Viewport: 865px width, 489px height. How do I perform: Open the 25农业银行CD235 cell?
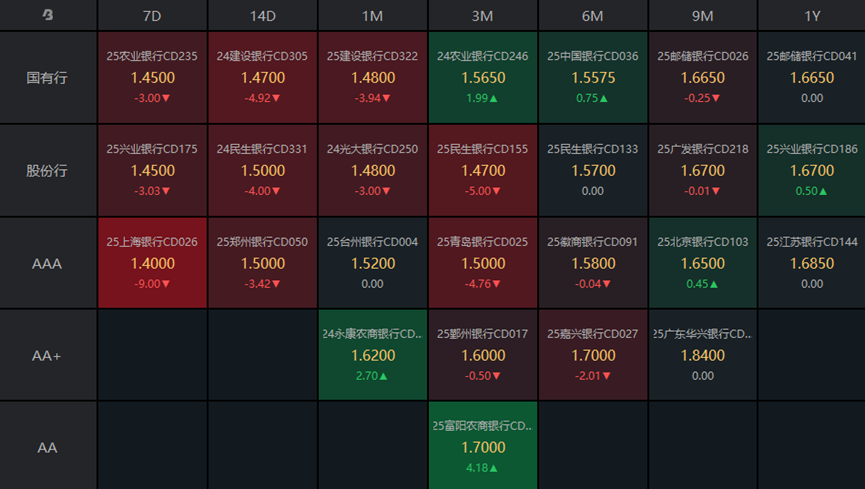click(x=152, y=77)
